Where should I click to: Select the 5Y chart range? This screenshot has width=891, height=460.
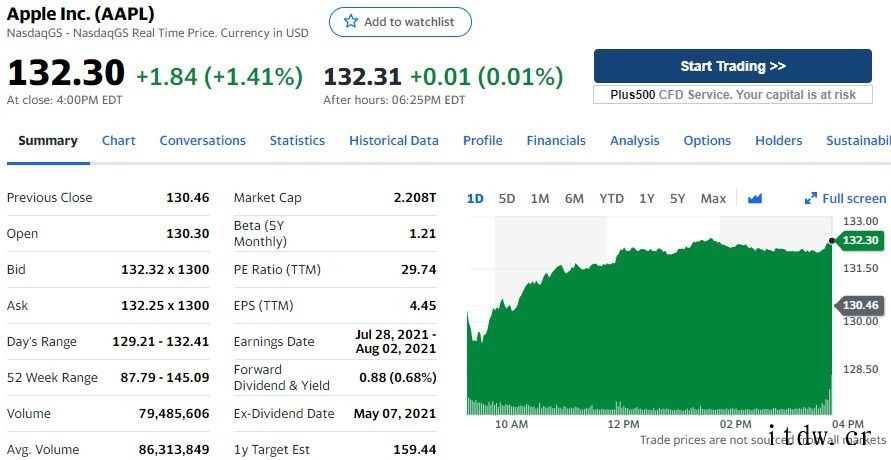tap(677, 199)
